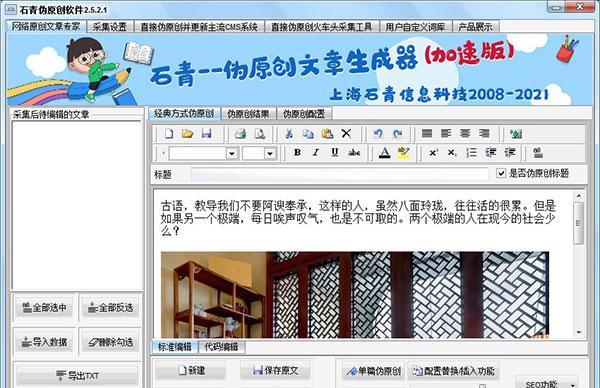Choose yellow text highlight color
This screenshot has height=388, width=600.
pos(403,153)
